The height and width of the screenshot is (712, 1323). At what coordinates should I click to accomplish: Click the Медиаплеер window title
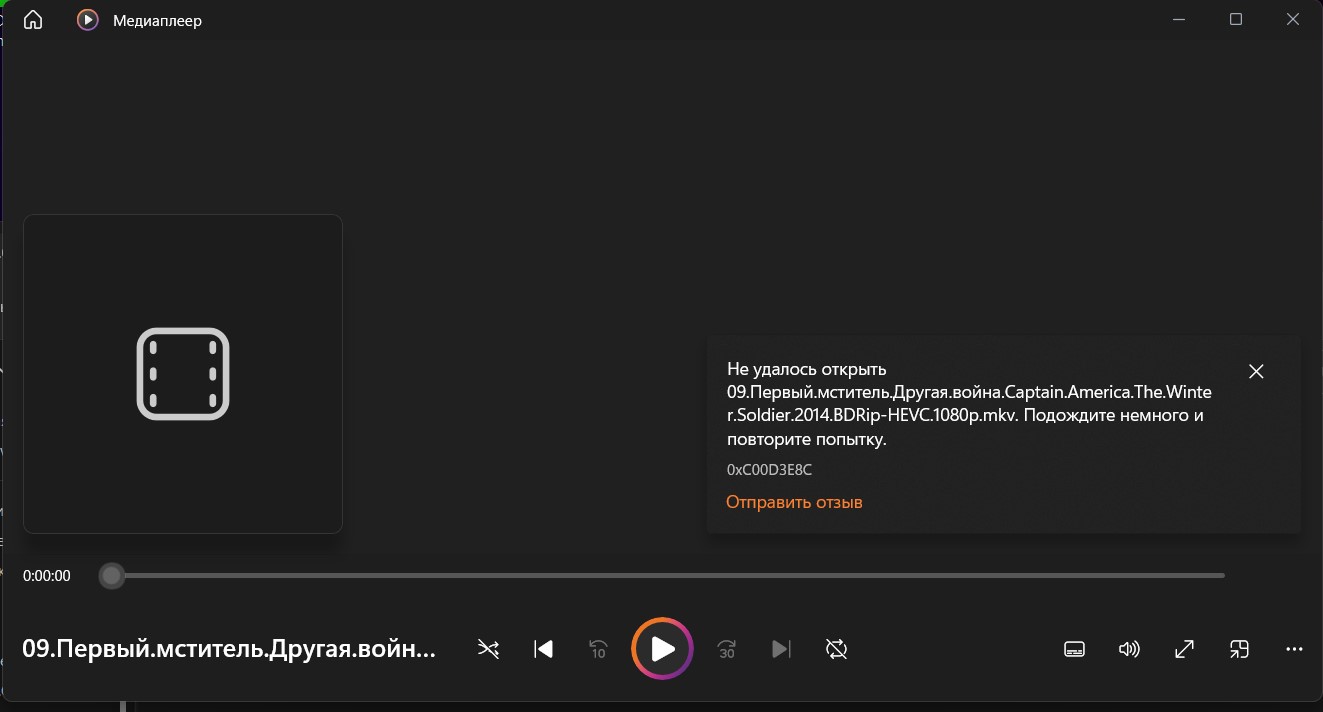(157, 20)
